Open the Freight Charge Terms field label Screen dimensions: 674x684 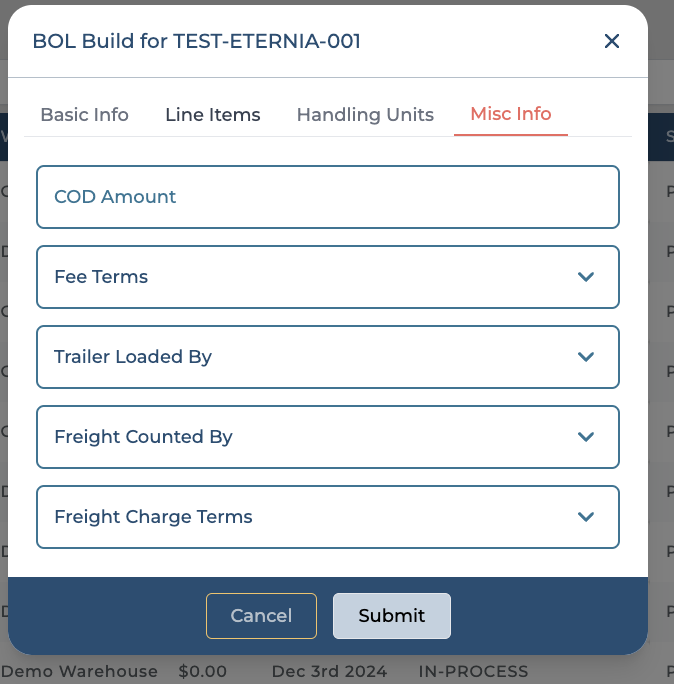(x=153, y=517)
